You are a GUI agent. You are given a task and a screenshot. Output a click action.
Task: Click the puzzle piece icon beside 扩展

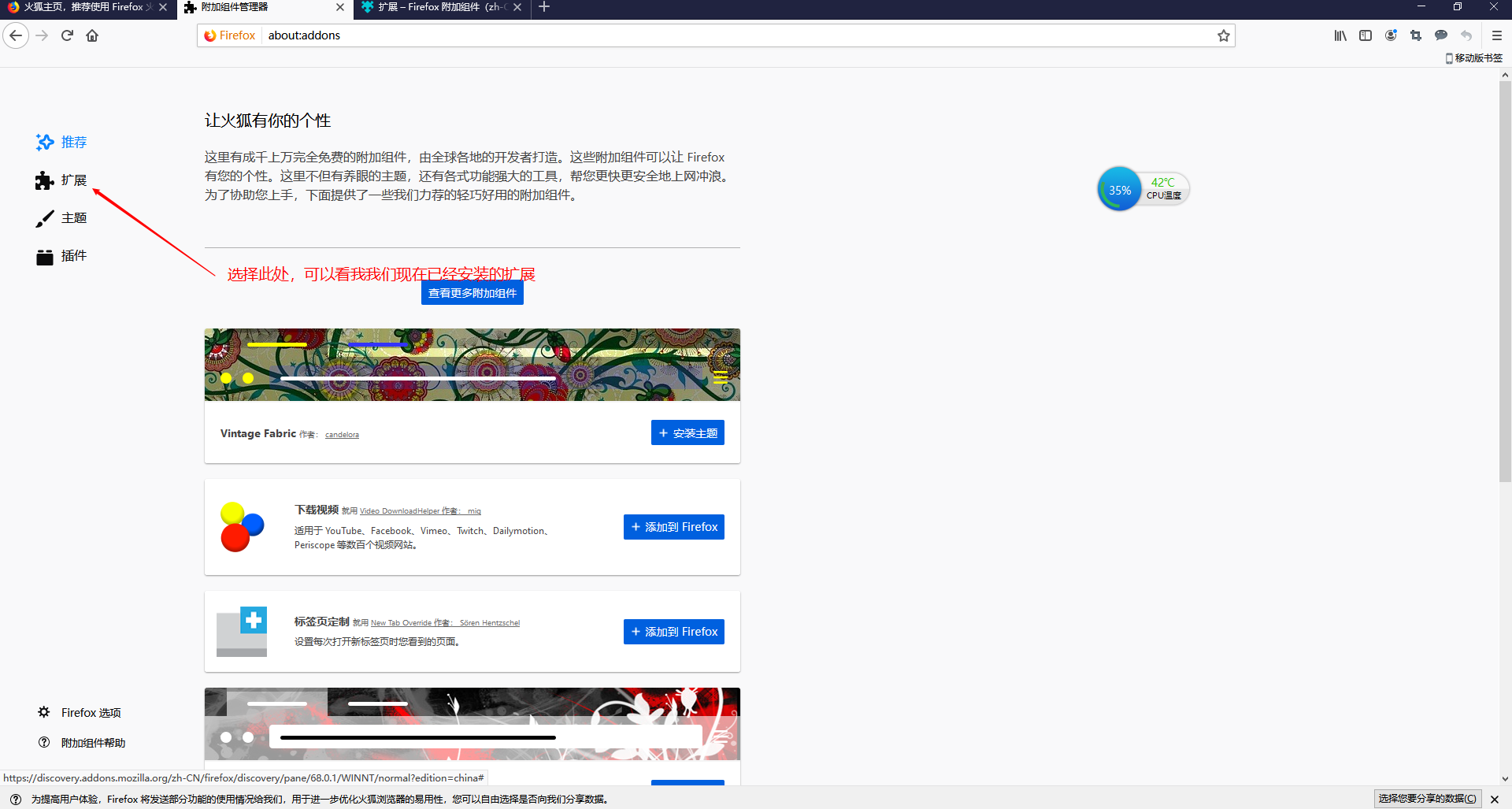pyautogui.click(x=44, y=180)
